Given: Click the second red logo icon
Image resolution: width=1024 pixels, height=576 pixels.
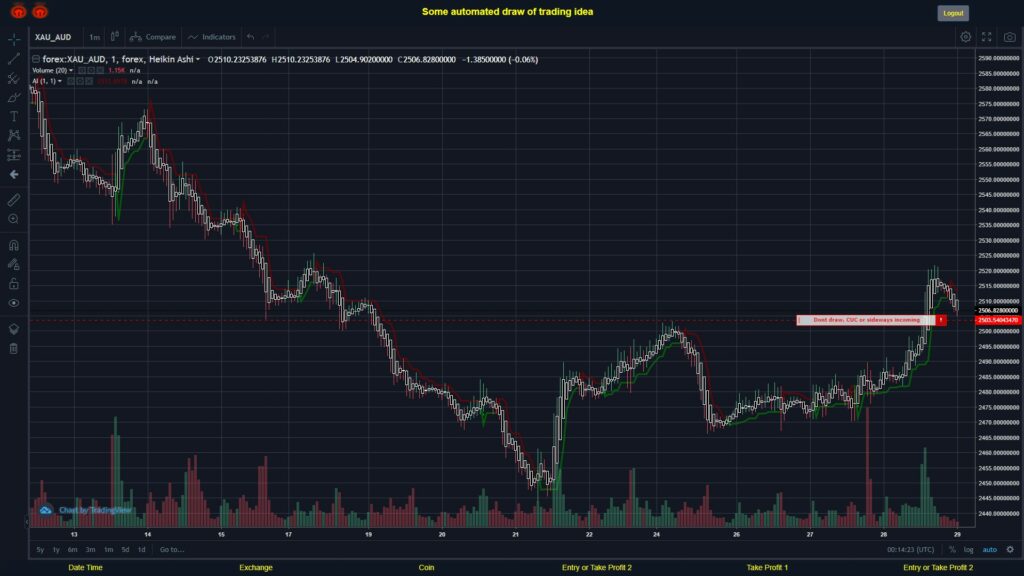Looking at the screenshot, I should [x=40, y=11].
